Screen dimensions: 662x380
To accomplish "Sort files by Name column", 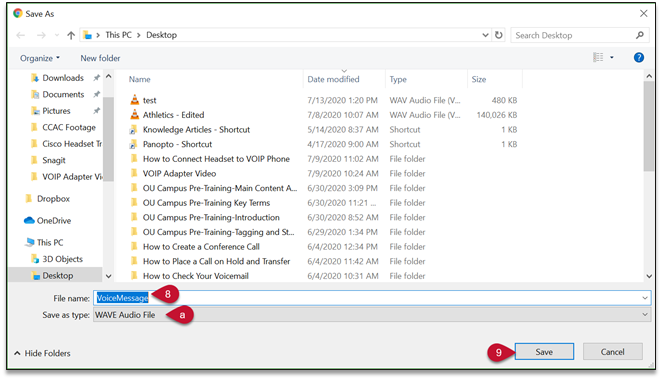I will (139, 79).
